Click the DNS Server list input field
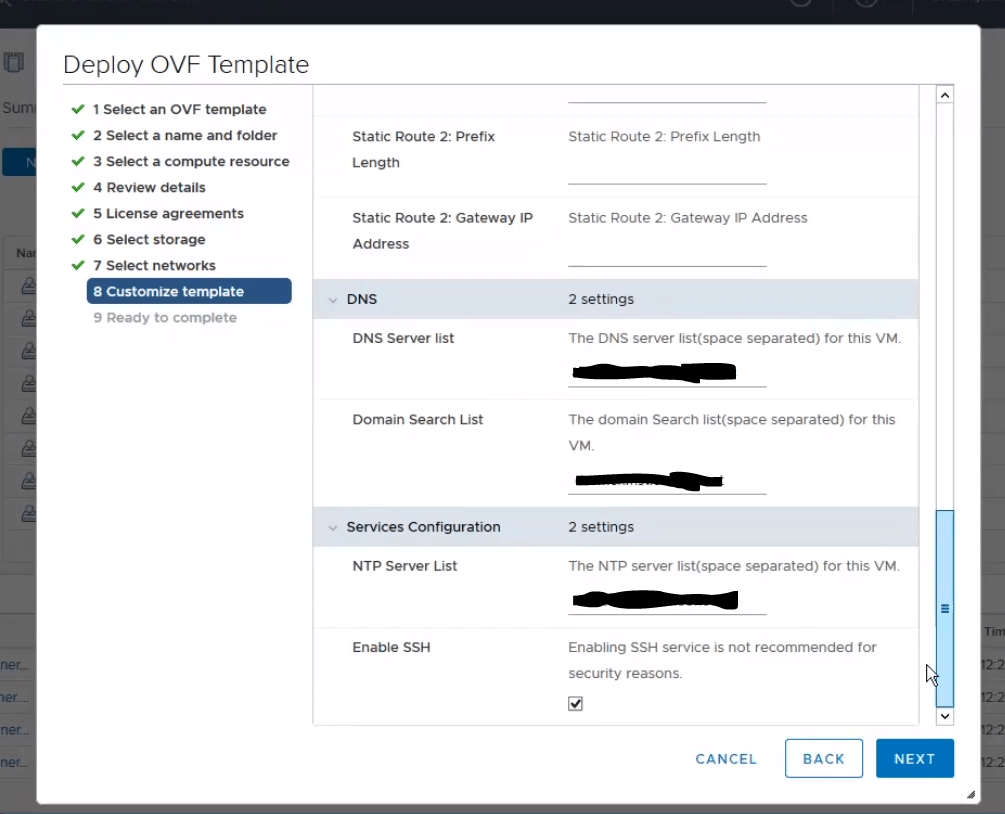The image size is (1005, 814). coord(666,374)
